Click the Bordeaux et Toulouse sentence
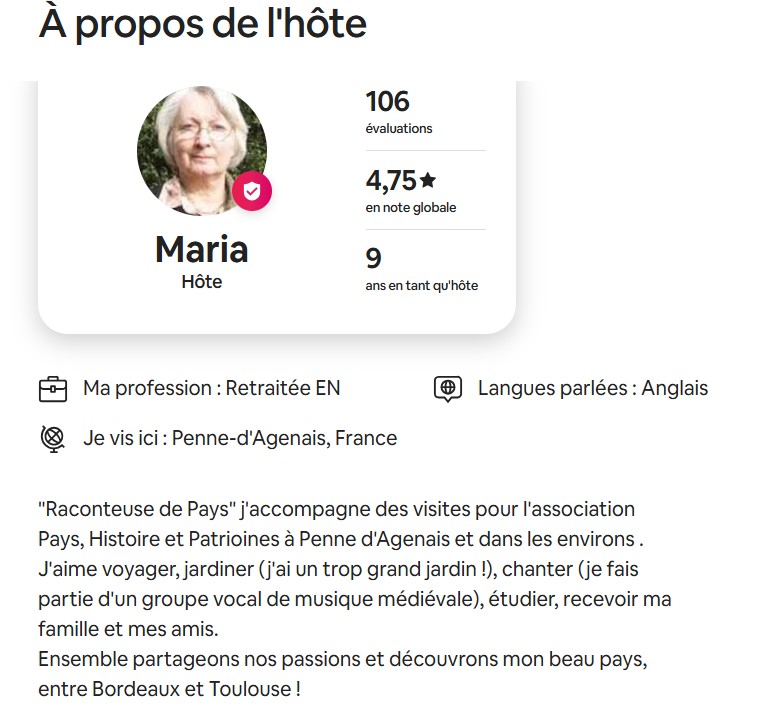 tap(342, 674)
